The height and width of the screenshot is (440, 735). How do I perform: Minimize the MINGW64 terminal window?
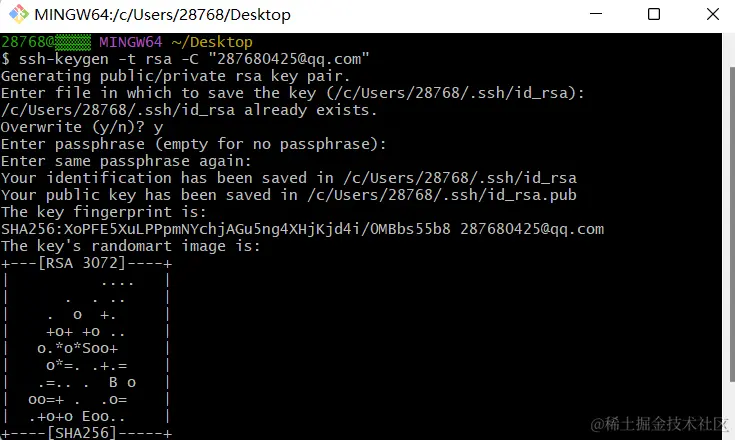596,15
